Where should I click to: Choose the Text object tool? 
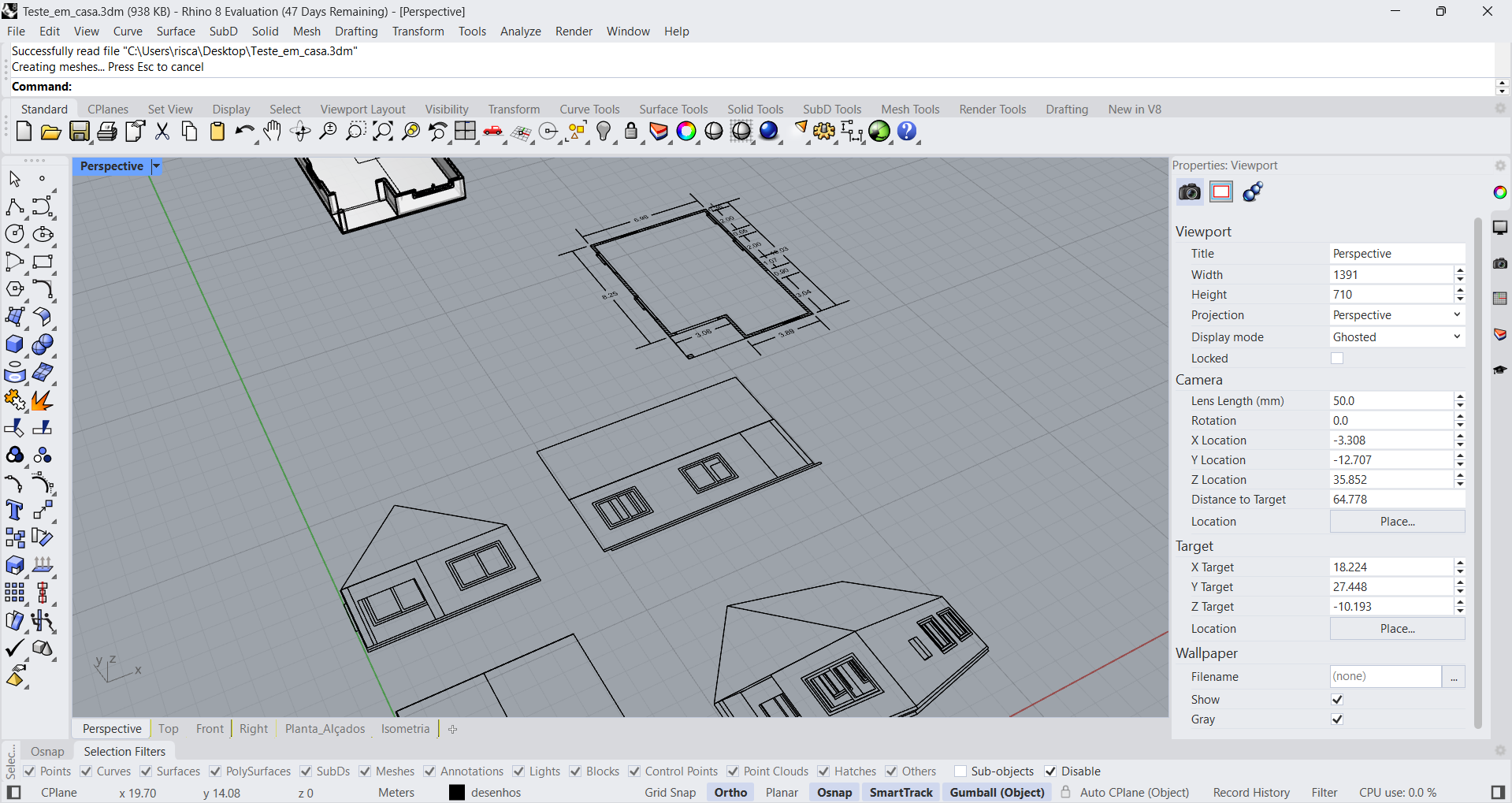click(x=15, y=510)
